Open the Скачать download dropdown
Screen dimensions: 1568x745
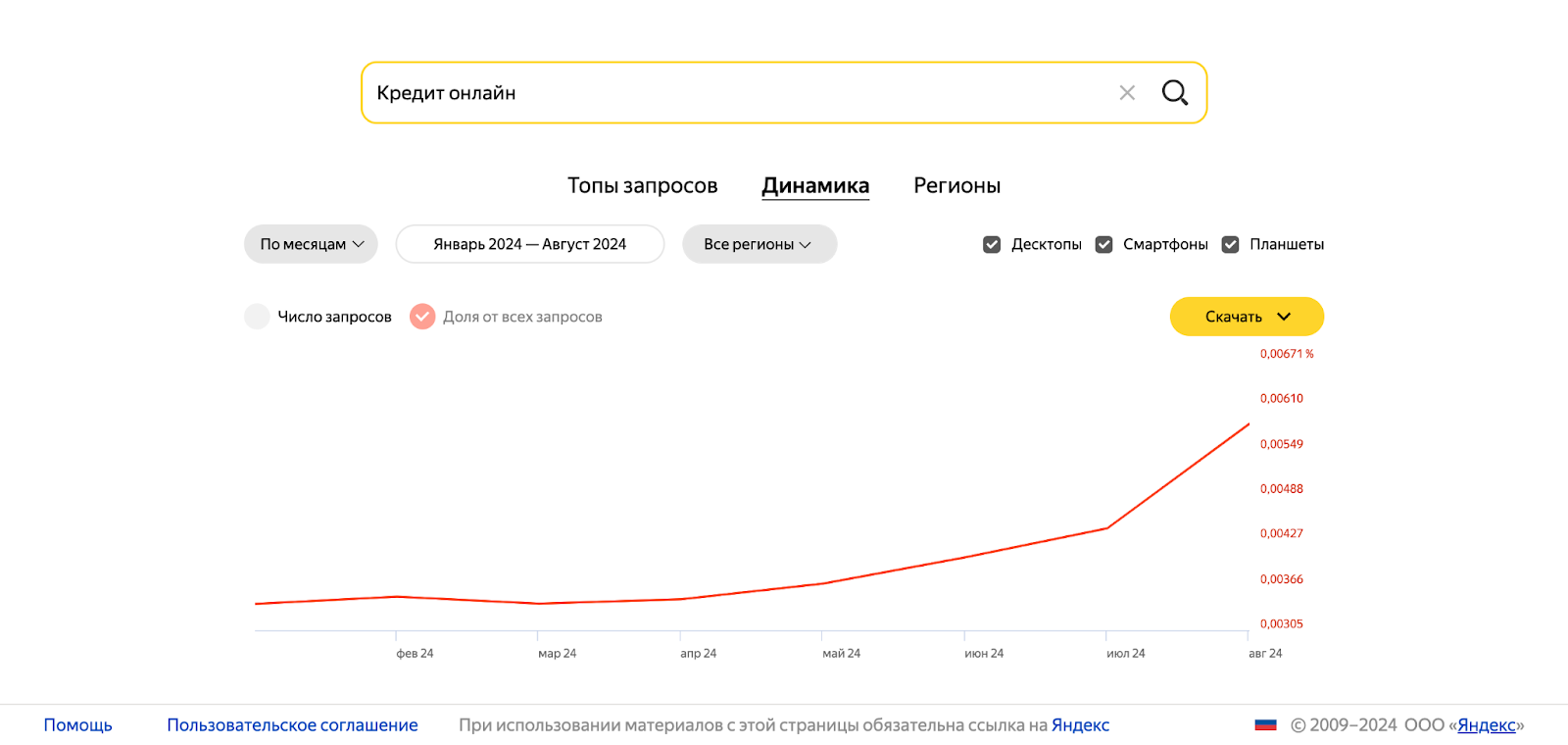[x=1247, y=317]
